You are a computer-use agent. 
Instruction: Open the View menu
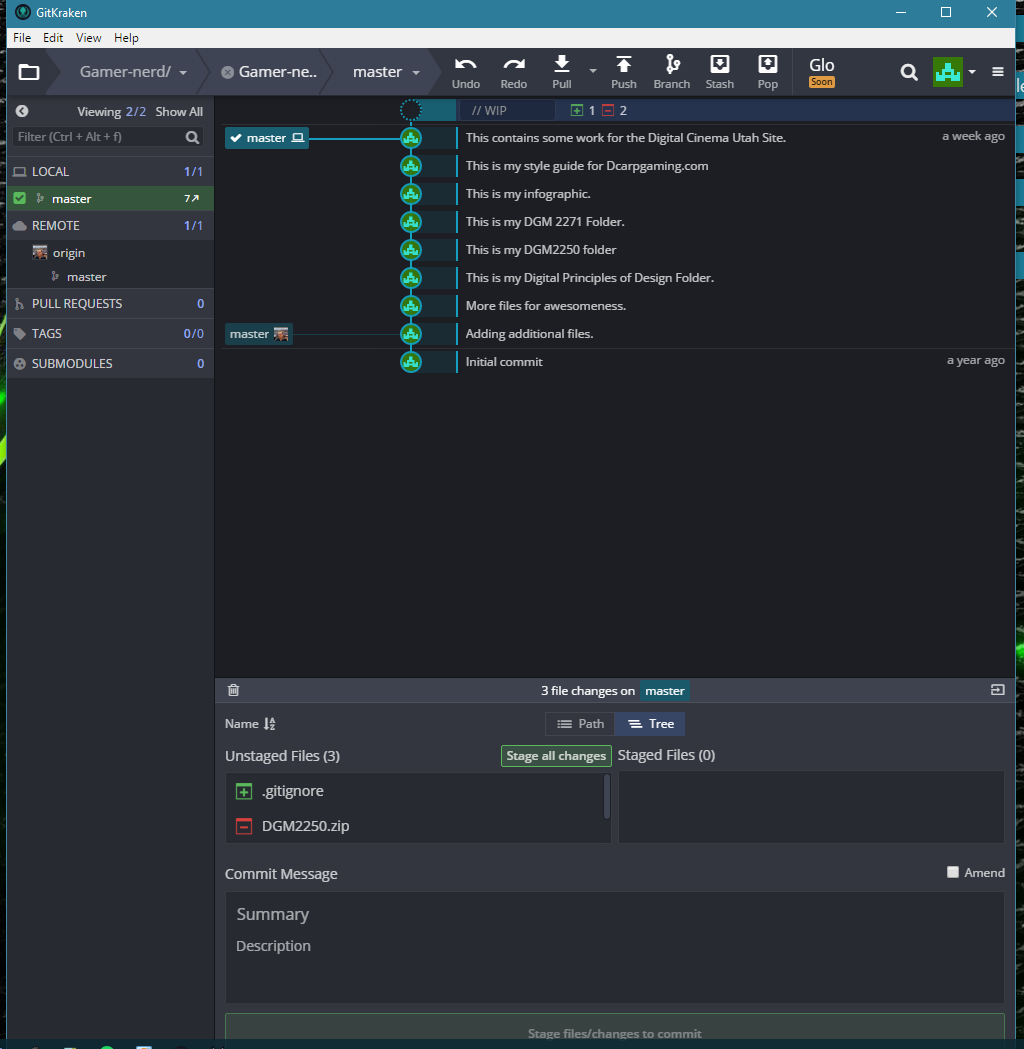pyautogui.click(x=88, y=37)
